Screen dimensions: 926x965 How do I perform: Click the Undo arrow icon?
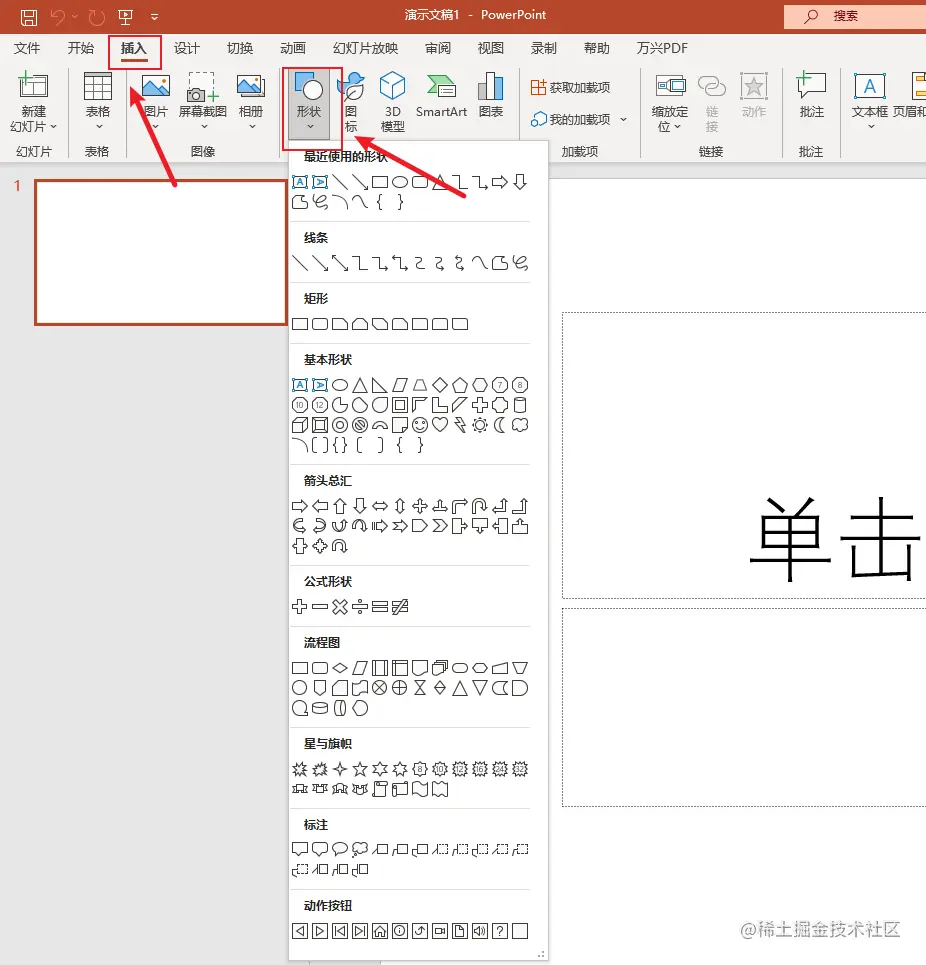pos(58,17)
